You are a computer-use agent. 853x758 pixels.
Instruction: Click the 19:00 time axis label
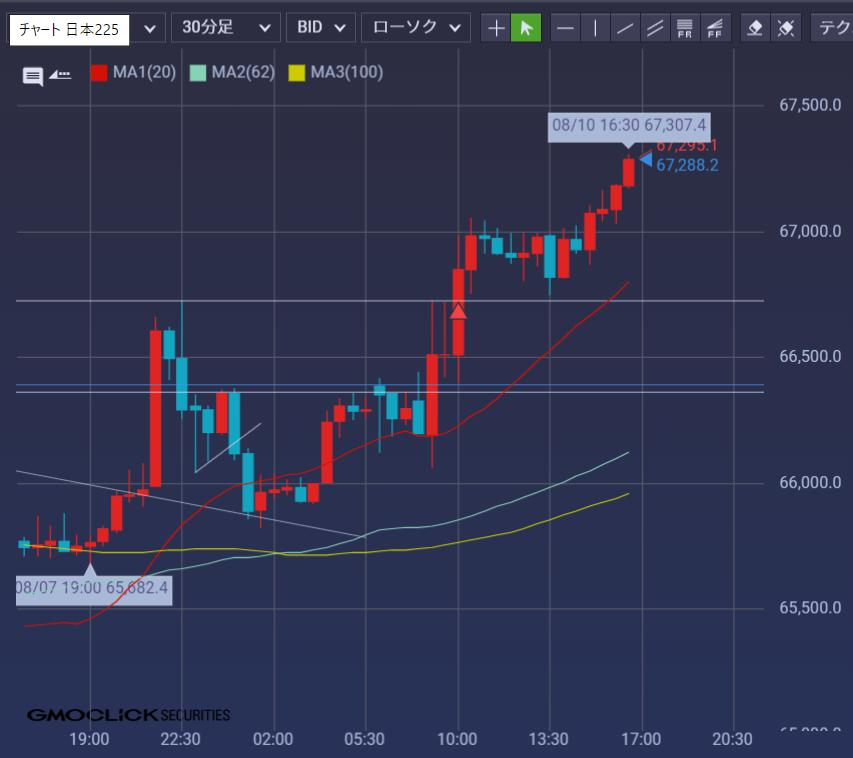(89, 739)
